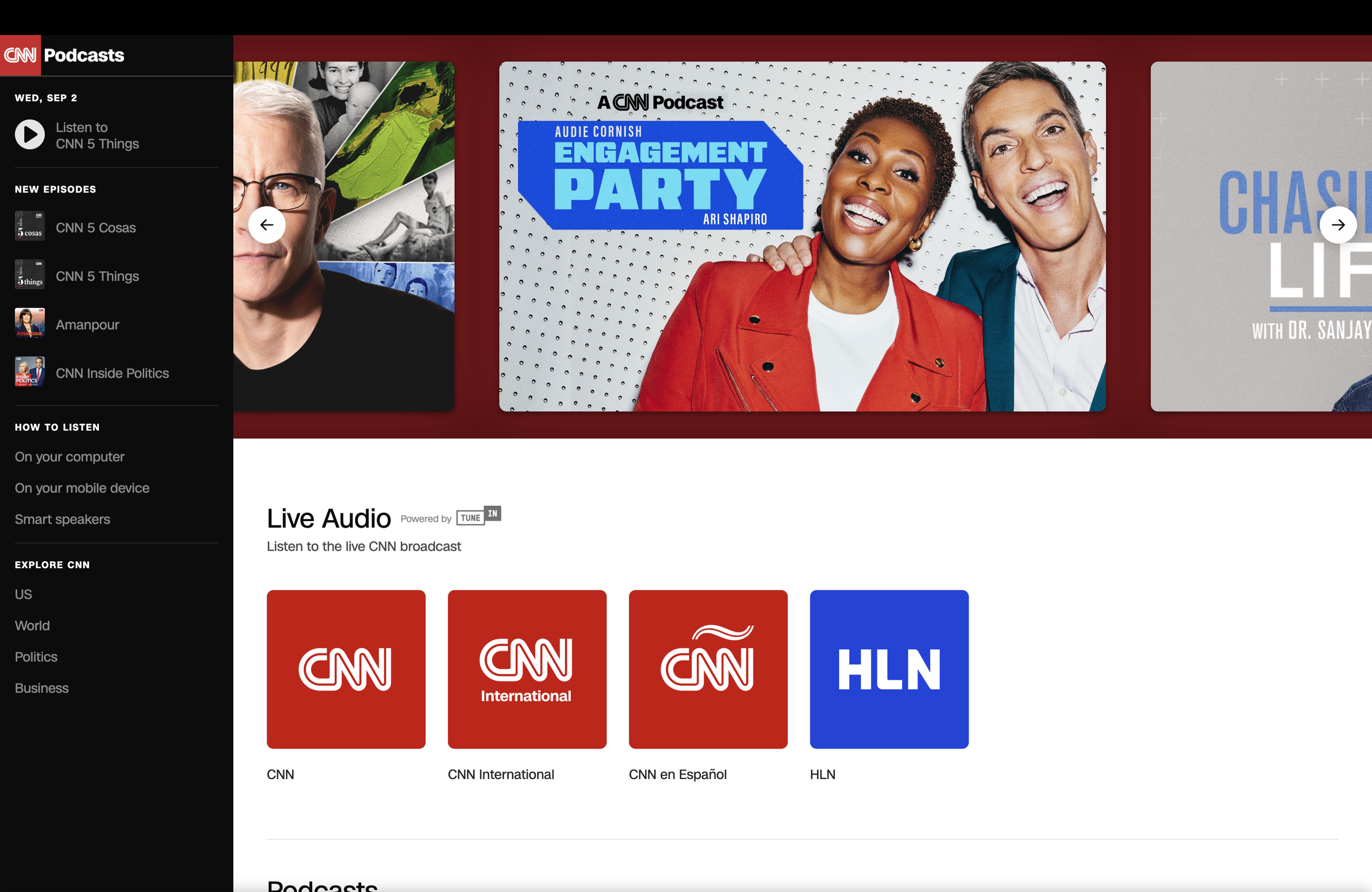
Task: Open the On your mobile device guide
Action: point(82,488)
